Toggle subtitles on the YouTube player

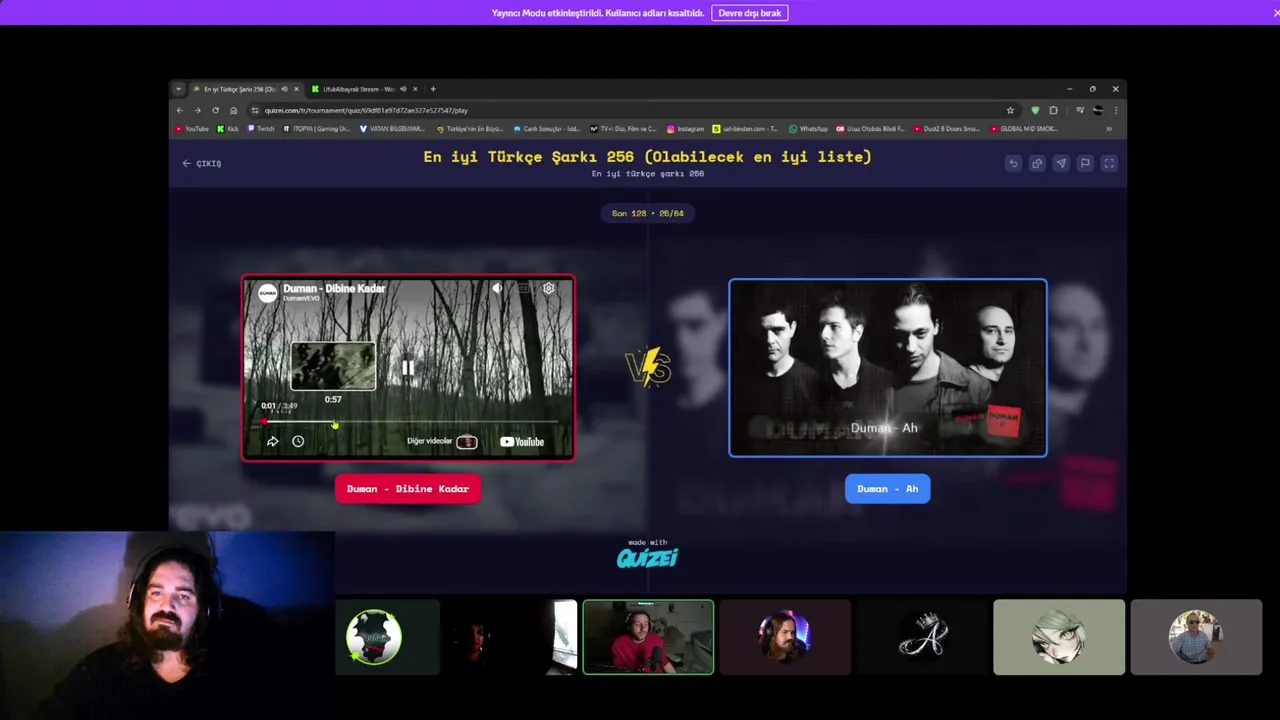tap(523, 288)
